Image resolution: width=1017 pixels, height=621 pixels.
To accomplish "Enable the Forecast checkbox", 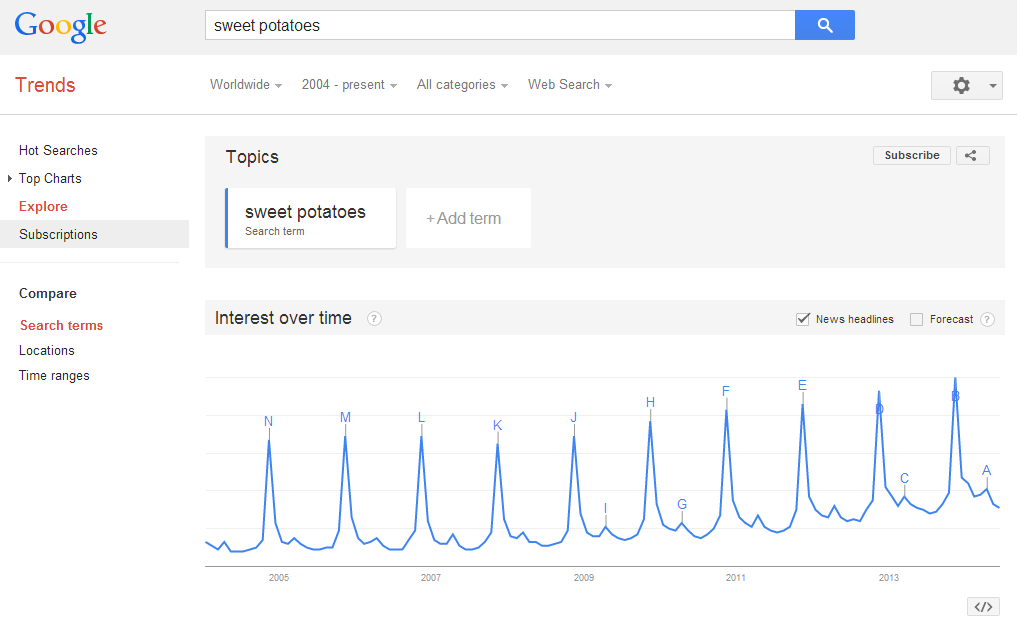I will pos(916,319).
